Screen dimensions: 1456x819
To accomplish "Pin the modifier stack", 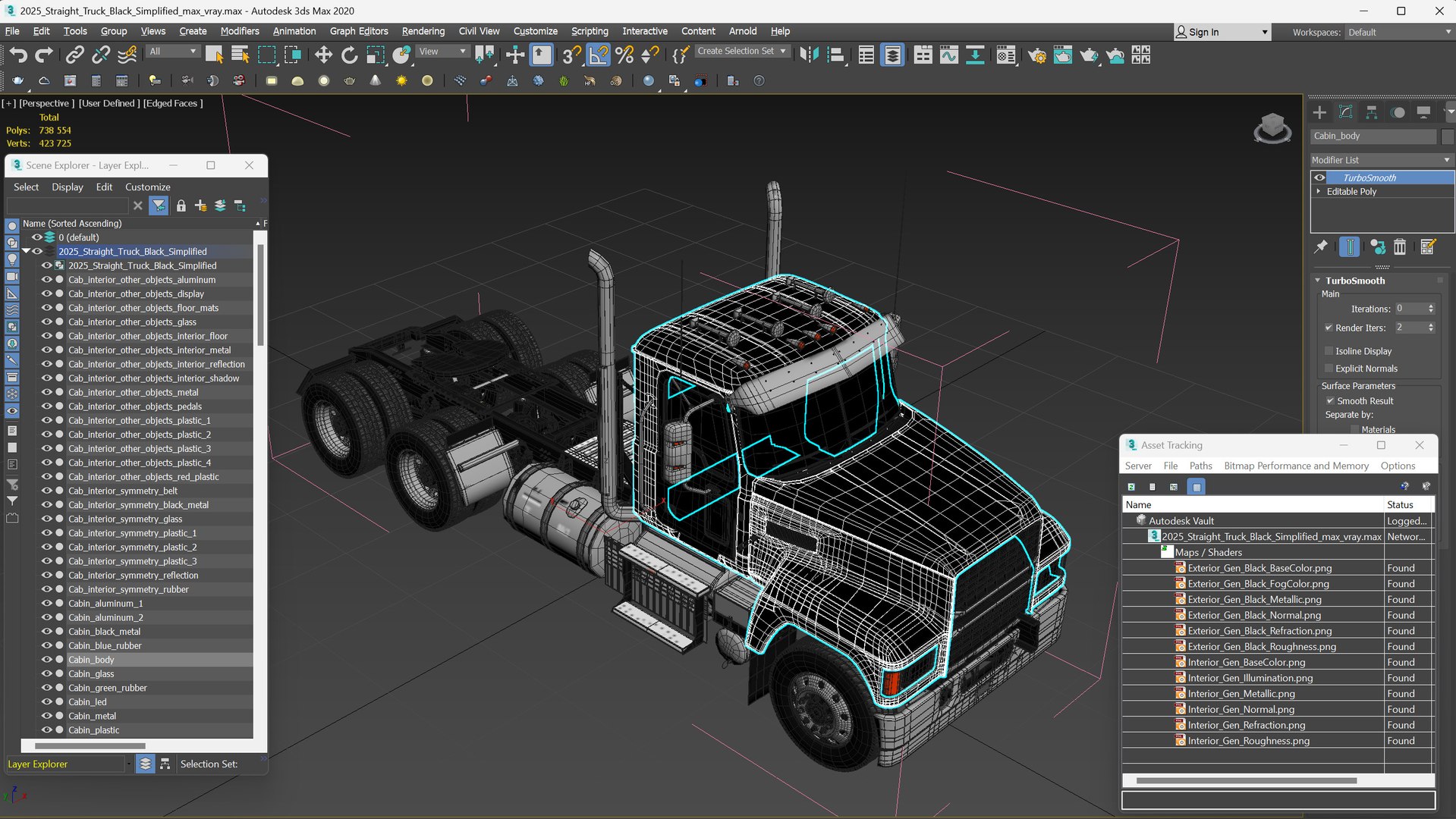I will click(x=1321, y=246).
